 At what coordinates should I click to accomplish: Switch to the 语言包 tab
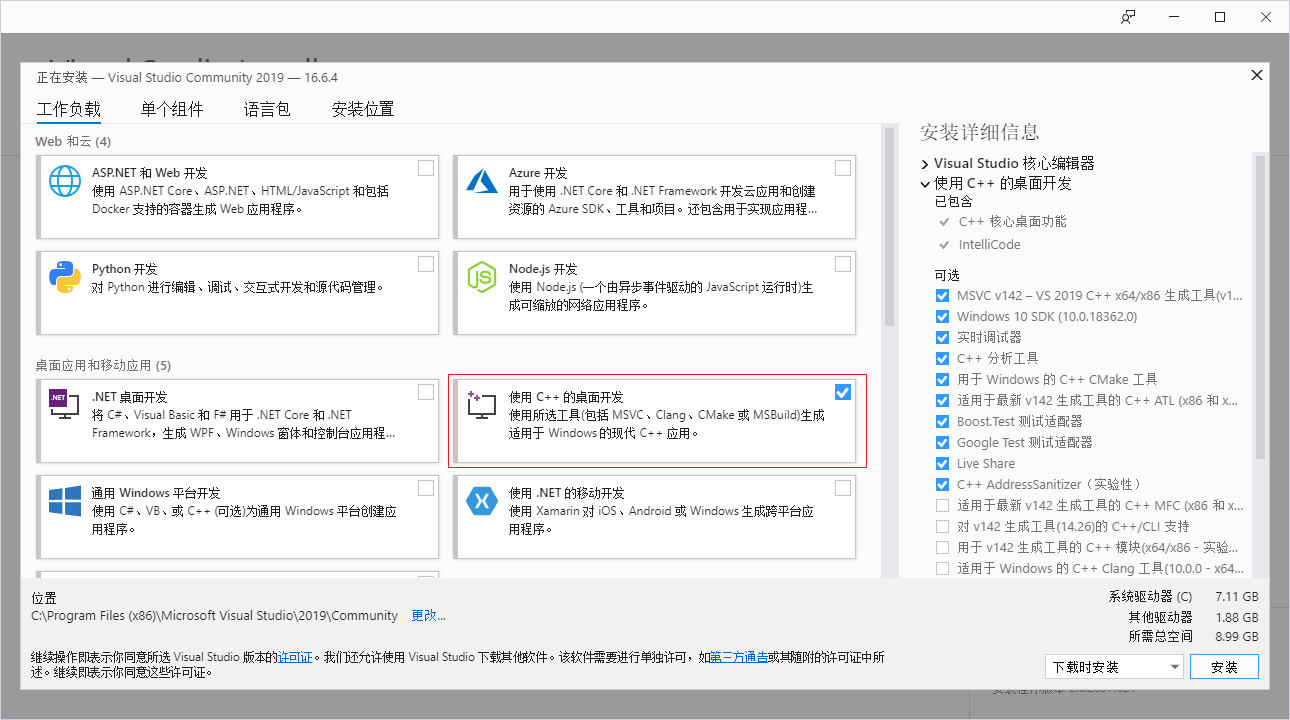pos(267,110)
